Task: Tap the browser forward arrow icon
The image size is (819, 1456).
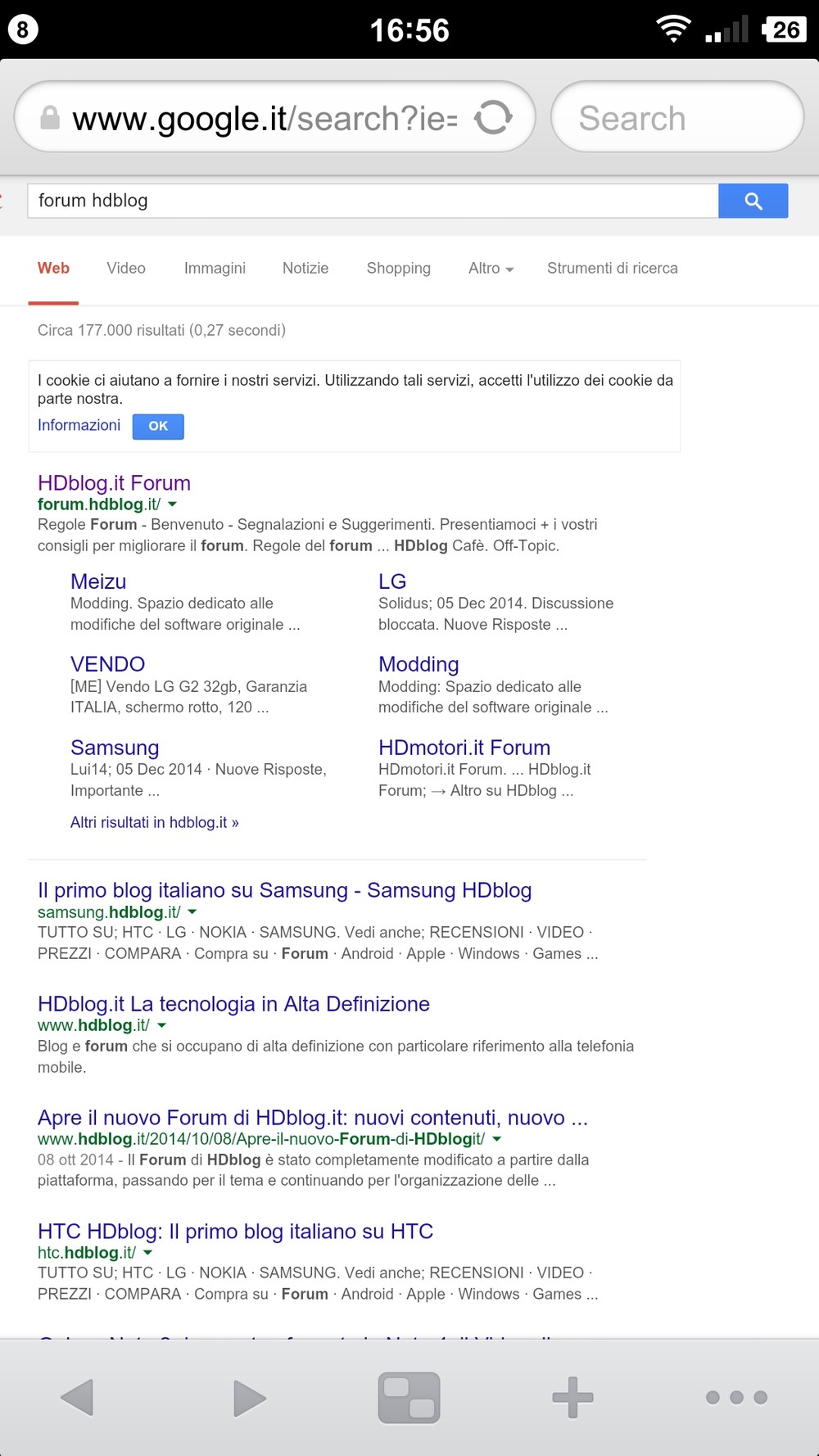Action: (249, 1397)
